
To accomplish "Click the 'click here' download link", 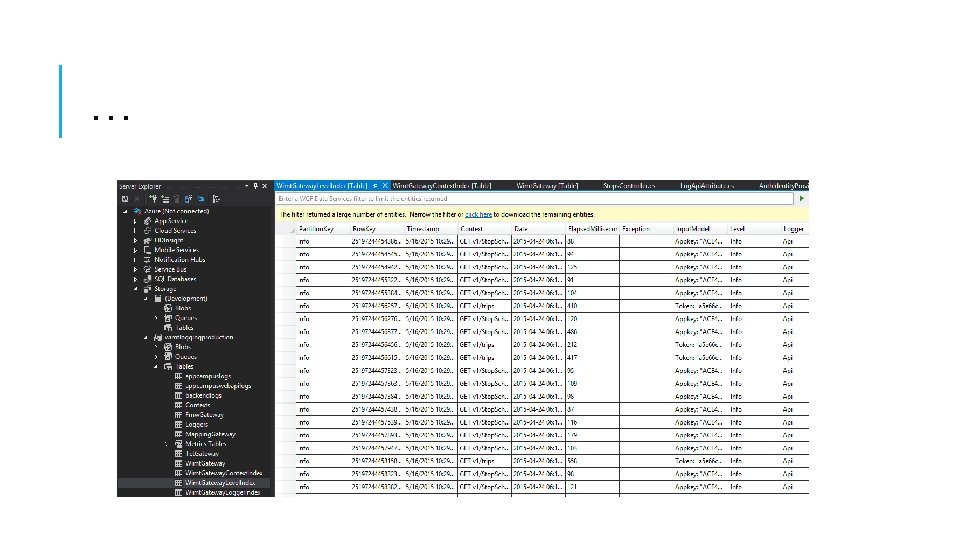I will tap(478, 215).
